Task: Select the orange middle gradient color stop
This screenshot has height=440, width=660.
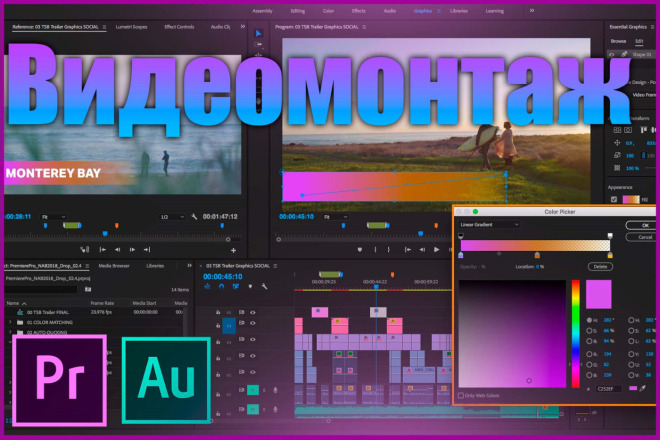Action: point(537,255)
